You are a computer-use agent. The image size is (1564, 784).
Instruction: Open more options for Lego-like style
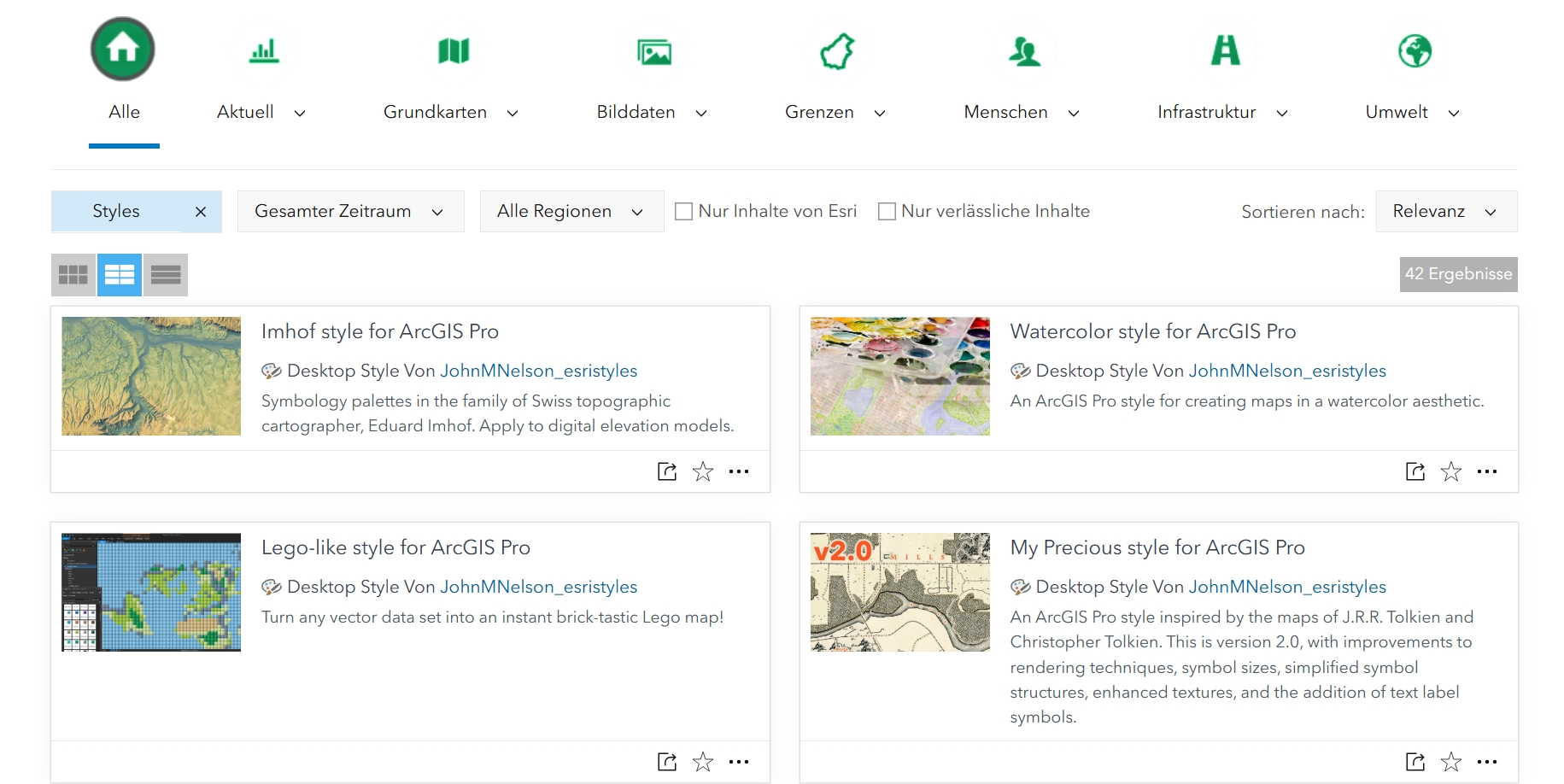(x=739, y=762)
